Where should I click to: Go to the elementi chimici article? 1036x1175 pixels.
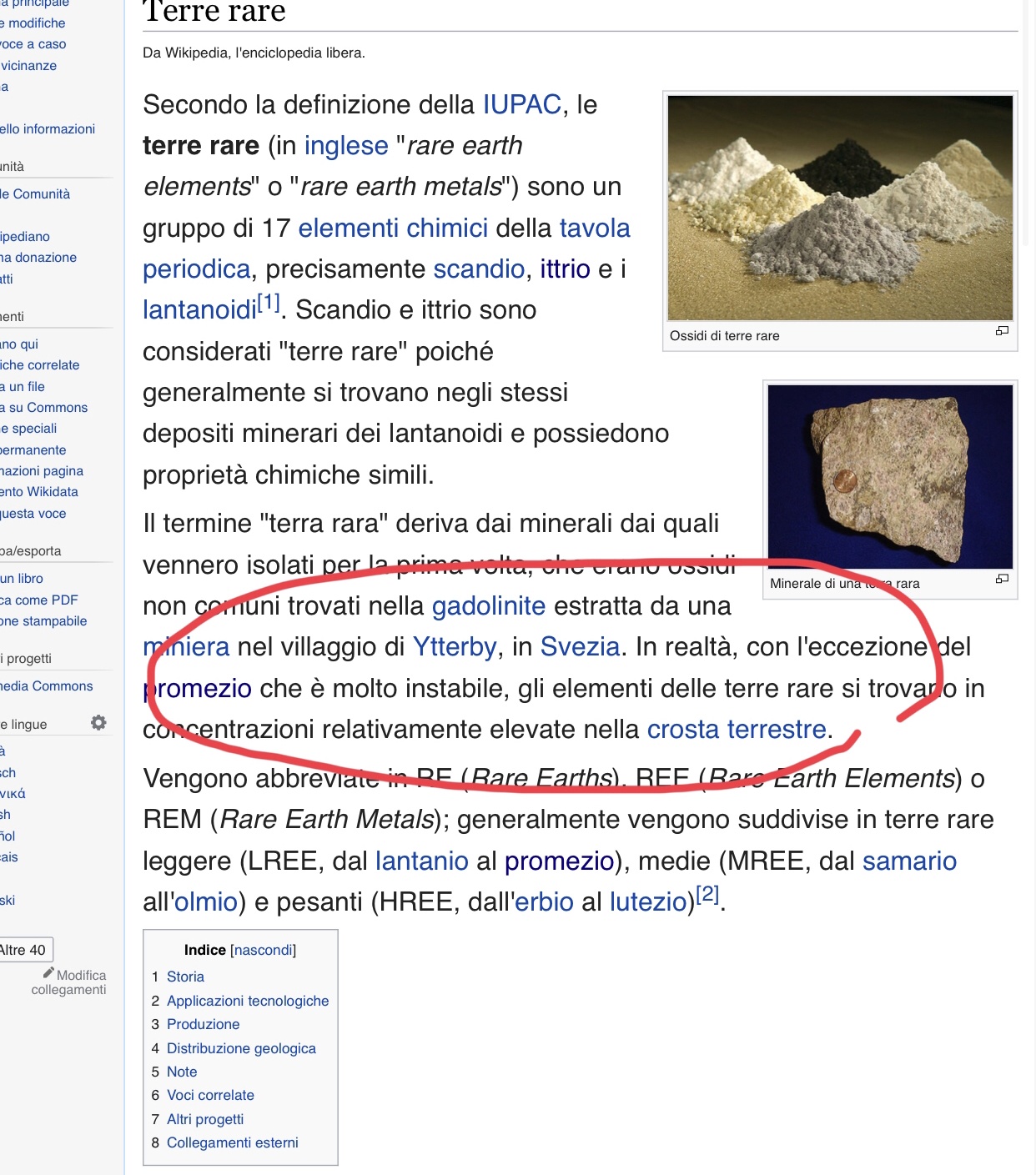pyautogui.click(x=393, y=228)
